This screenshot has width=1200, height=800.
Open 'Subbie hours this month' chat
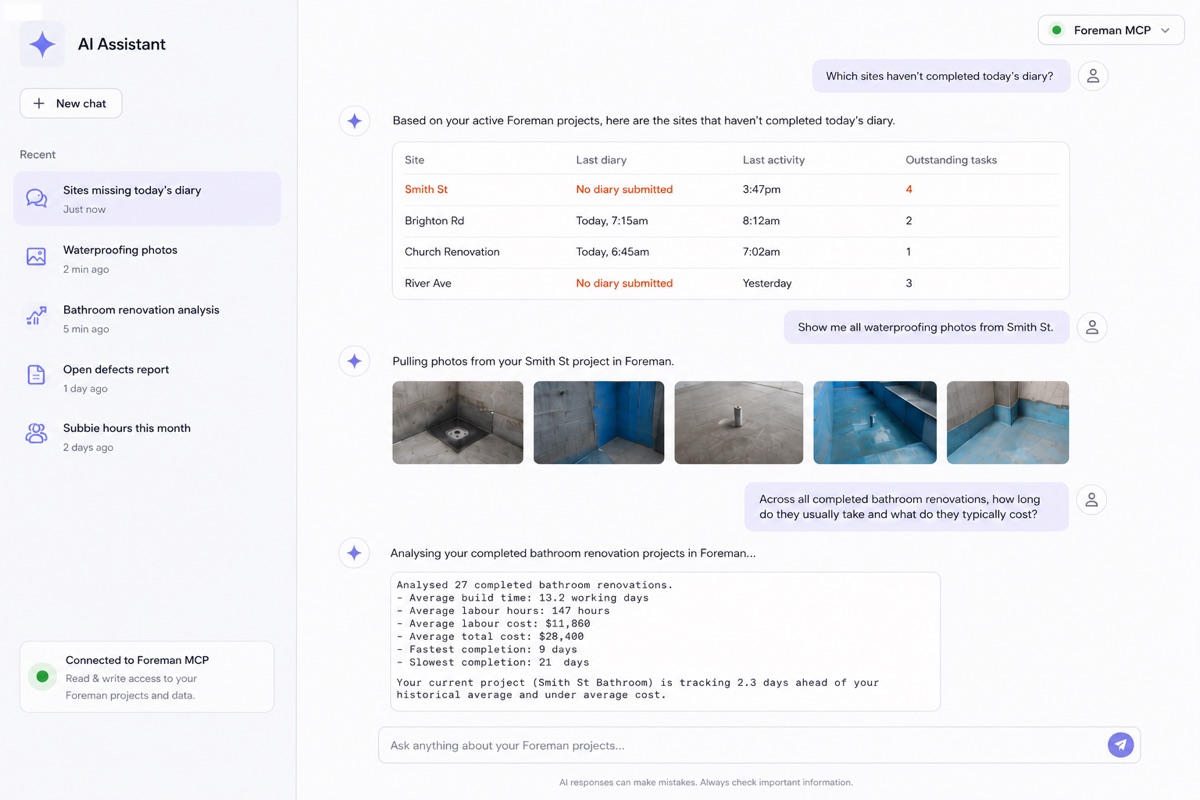pos(147,436)
